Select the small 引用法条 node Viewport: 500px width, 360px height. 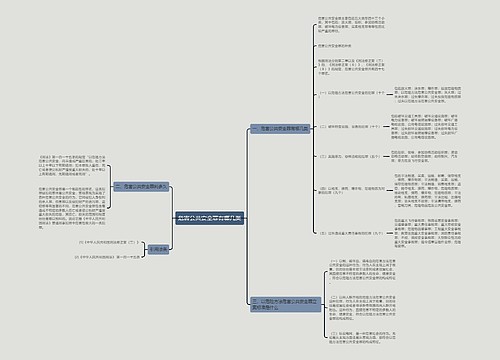coord(158,249)
